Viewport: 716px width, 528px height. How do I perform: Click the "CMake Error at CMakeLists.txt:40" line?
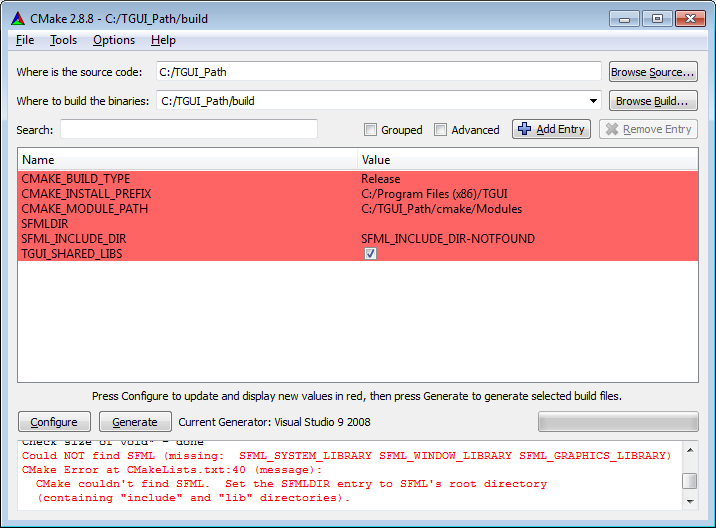point(172,470)
